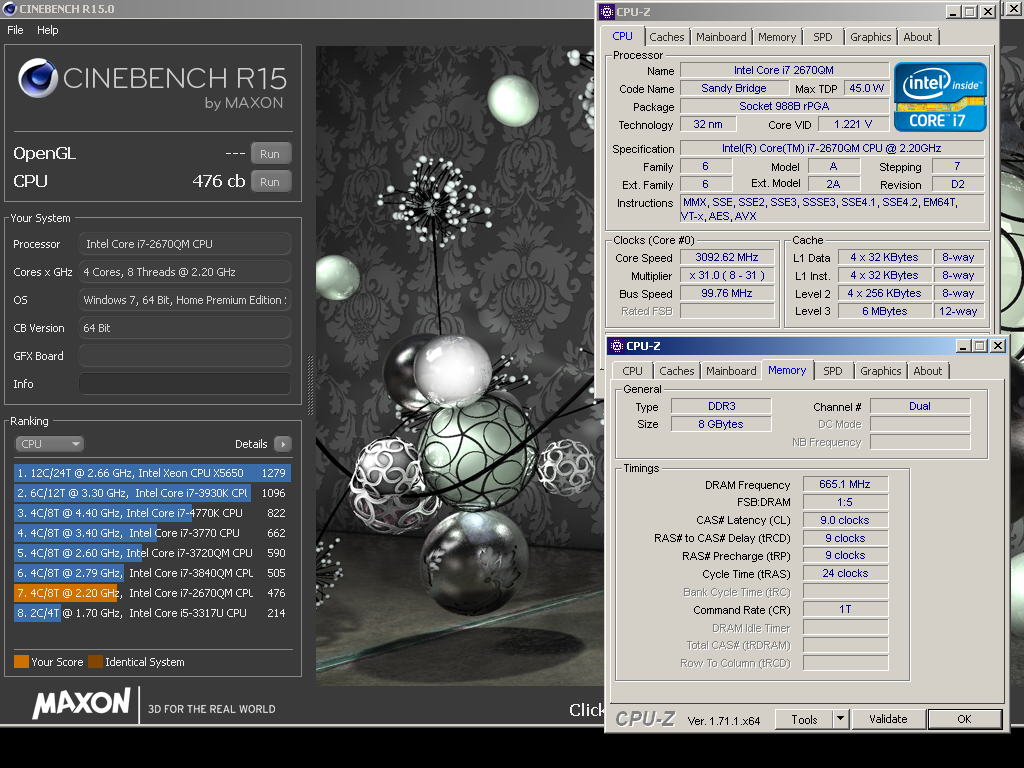Open Caches tab in upper CPU-Z window

click(667, 37)
